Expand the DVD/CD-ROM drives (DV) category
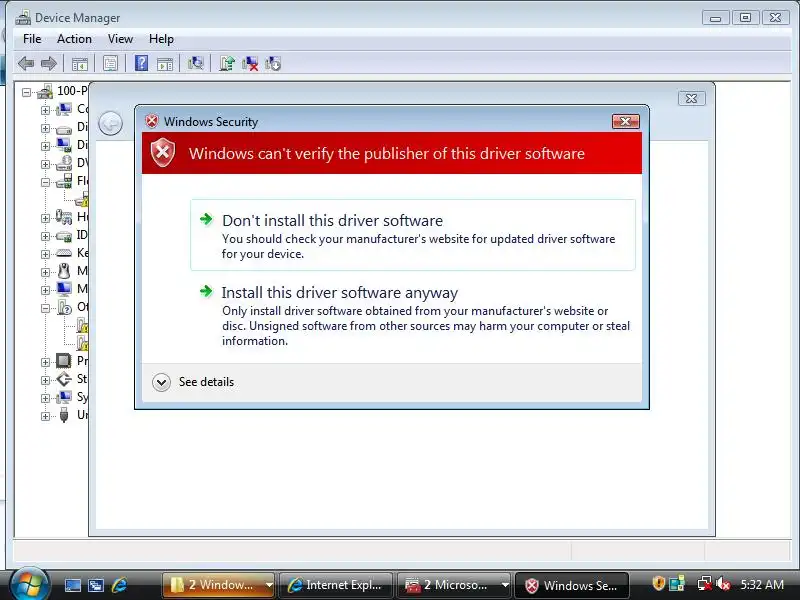The width and height of the screenshot is (800, 600). pos(45,164)
